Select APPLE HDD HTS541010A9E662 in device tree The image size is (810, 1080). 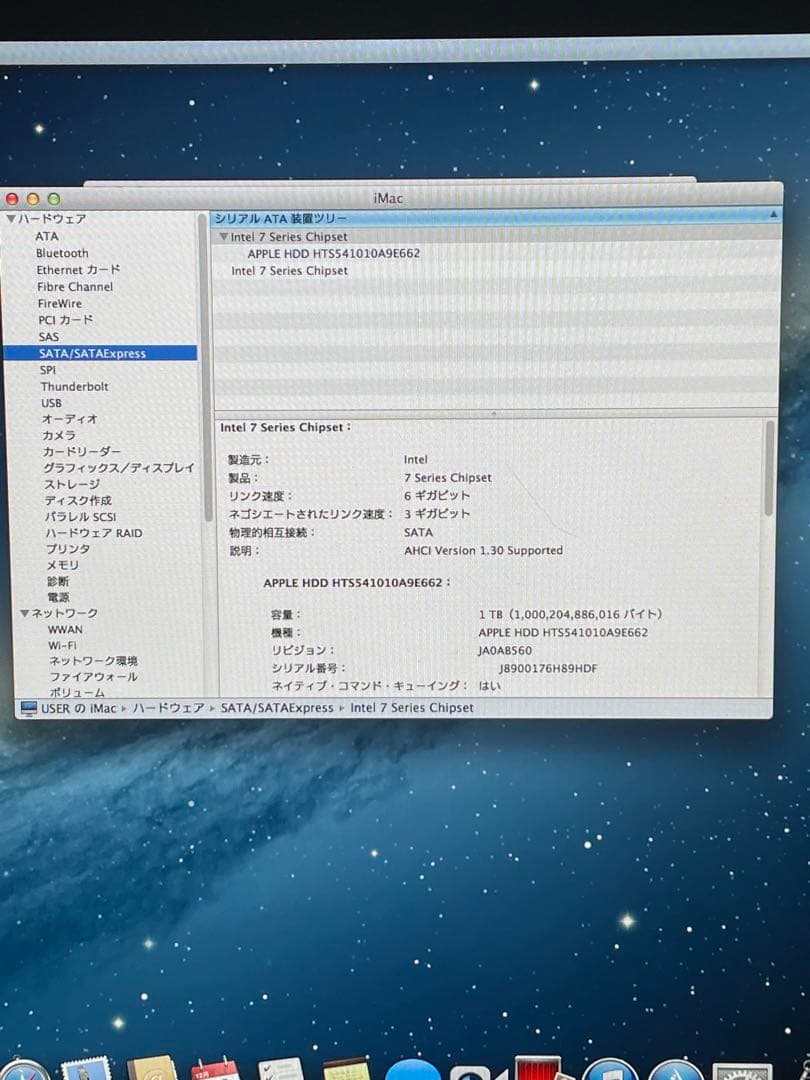click(x=333, y=254)
